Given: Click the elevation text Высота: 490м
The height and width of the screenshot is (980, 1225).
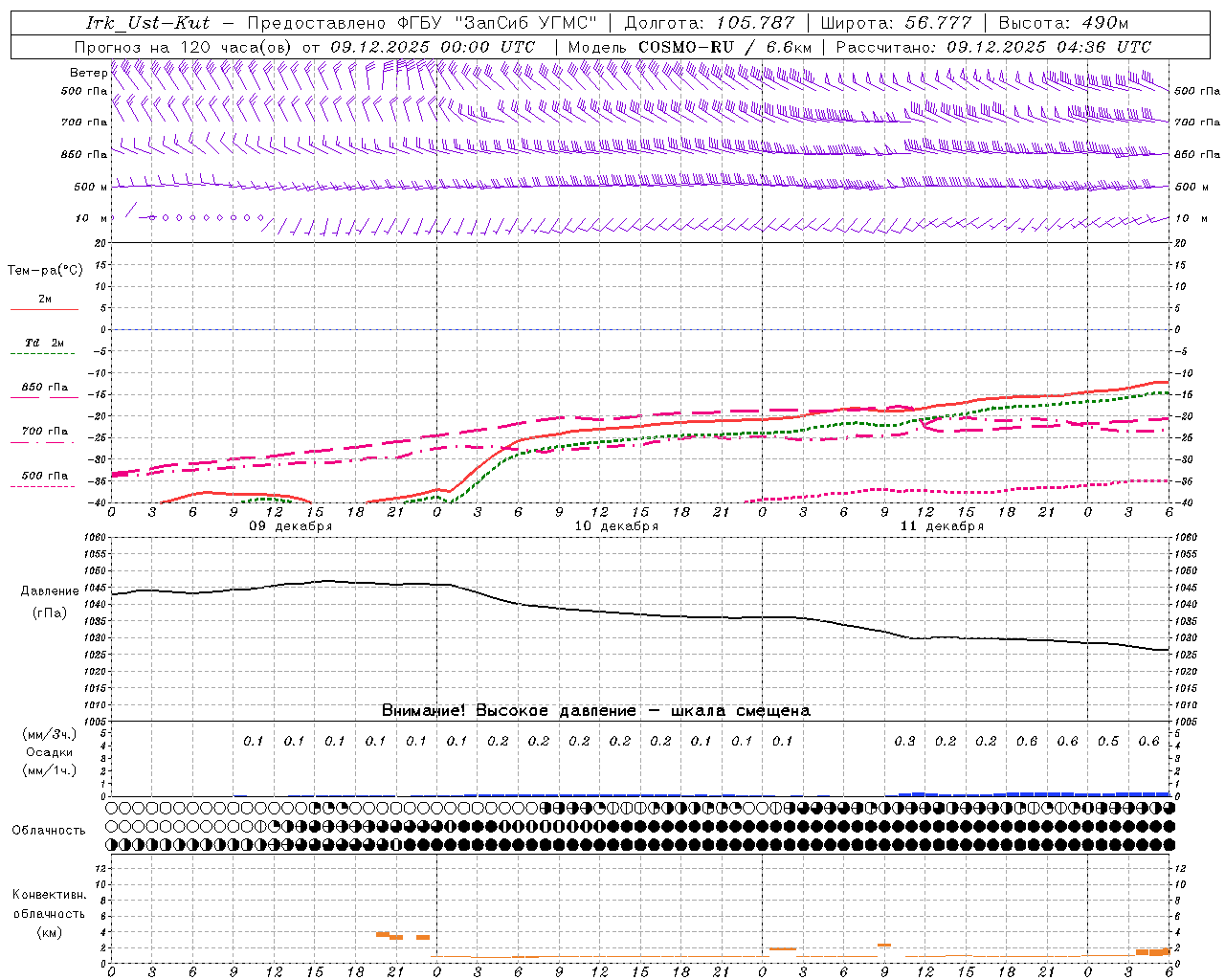Looking at the screenshot, I should pyautogui.click(x=1063, y=23).
